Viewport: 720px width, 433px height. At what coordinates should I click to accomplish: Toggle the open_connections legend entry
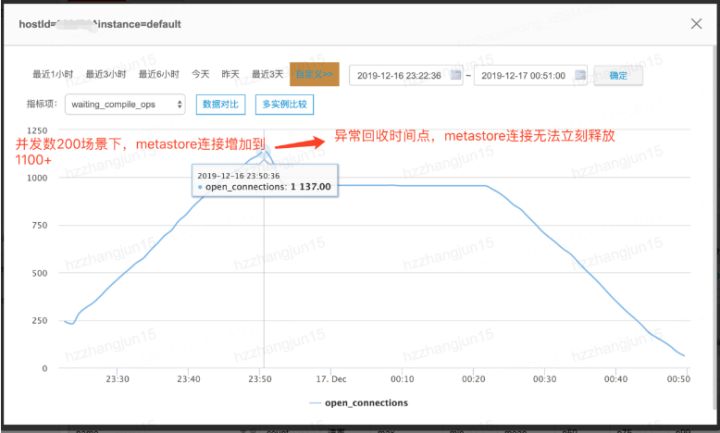click(359, 403)
